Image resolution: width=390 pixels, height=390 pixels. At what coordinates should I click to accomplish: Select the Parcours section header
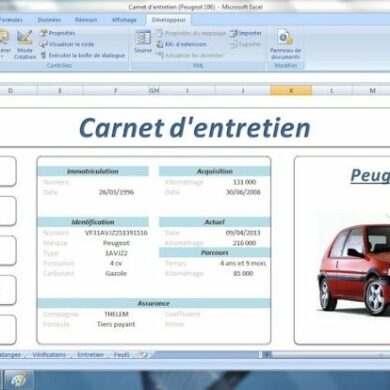(x=215, y=253)
